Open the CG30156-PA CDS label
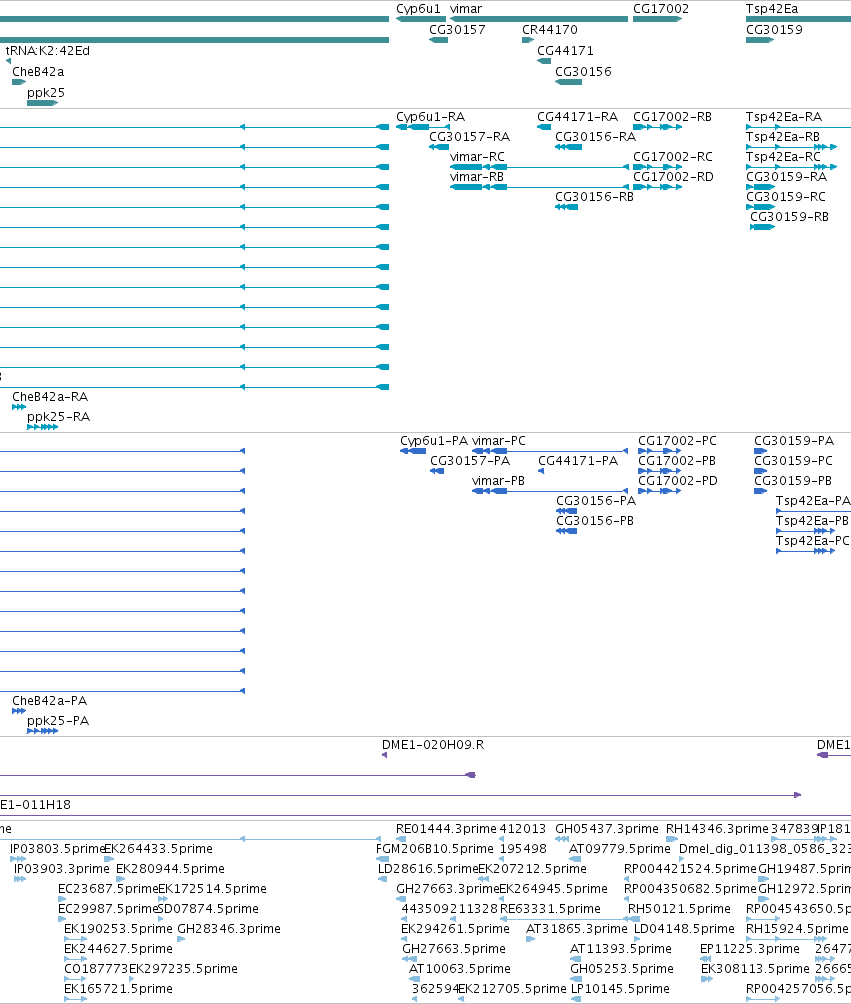 point(596,501)
